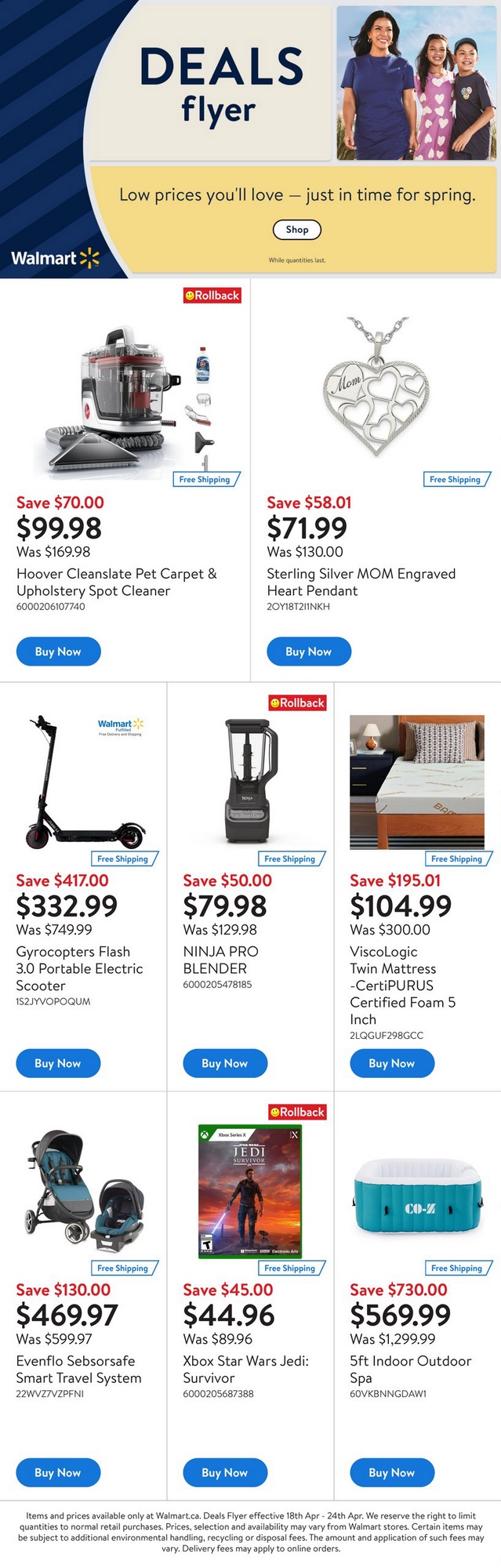
Task: Click the Walmart logo in the header
Action: pos(55,258)
